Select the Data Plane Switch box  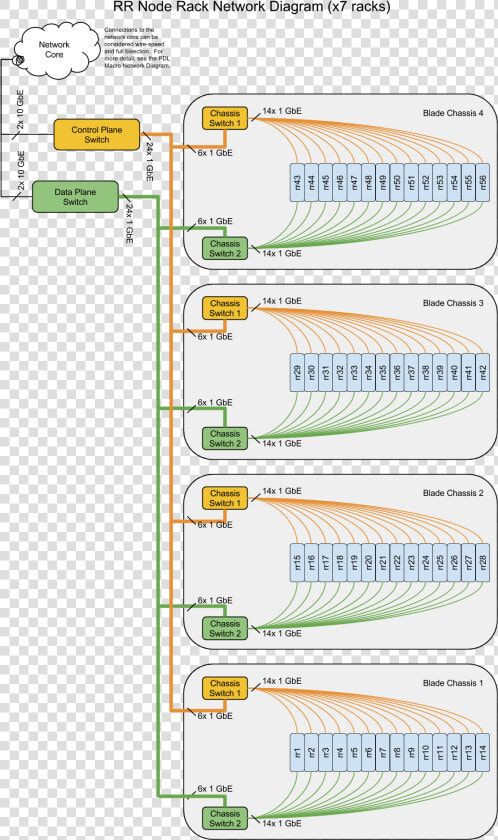[76, 197]
